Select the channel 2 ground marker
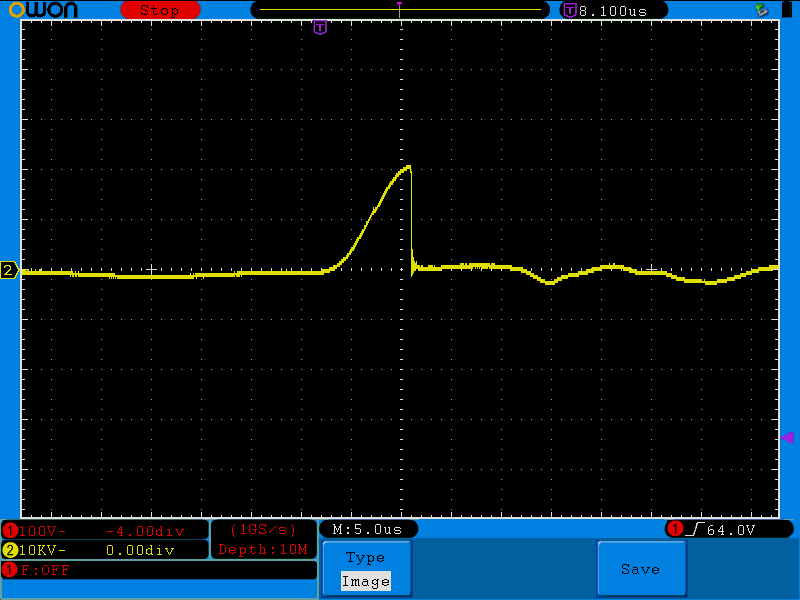The height and width of the screenshot is (600, 800). tap(9, 270)
